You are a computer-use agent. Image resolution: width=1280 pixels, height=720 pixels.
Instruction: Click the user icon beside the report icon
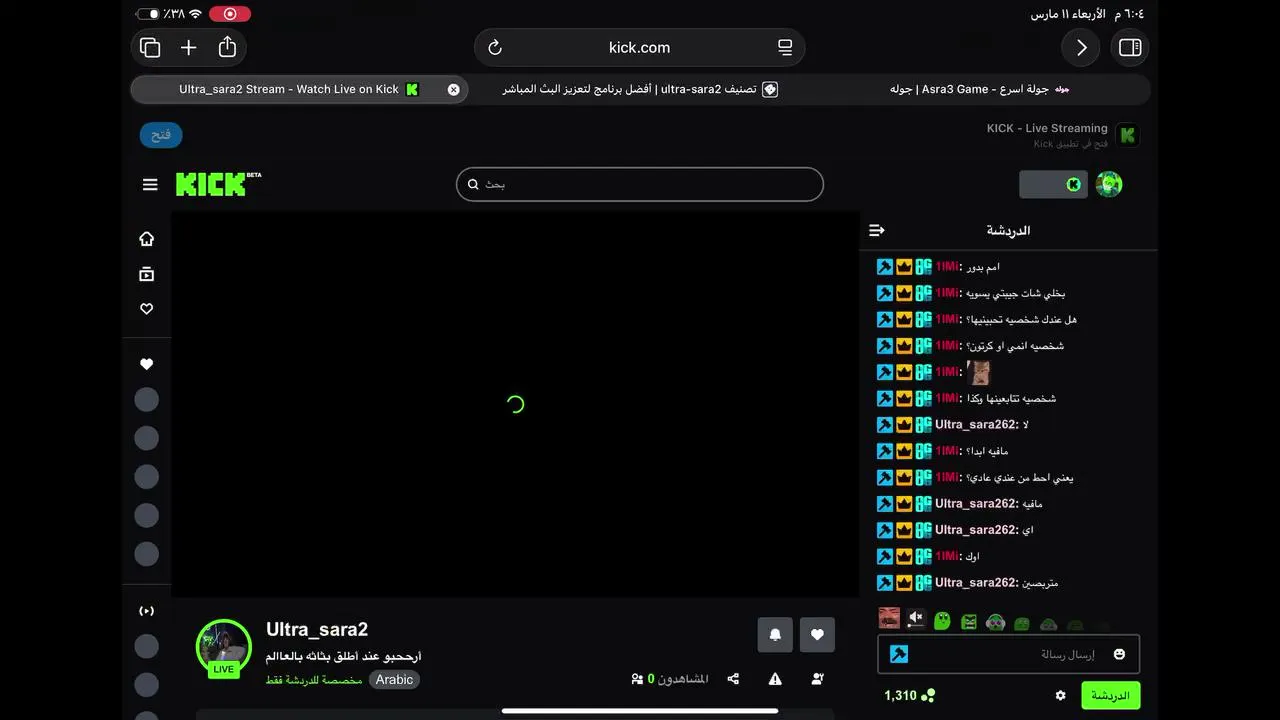coord(817,679)
